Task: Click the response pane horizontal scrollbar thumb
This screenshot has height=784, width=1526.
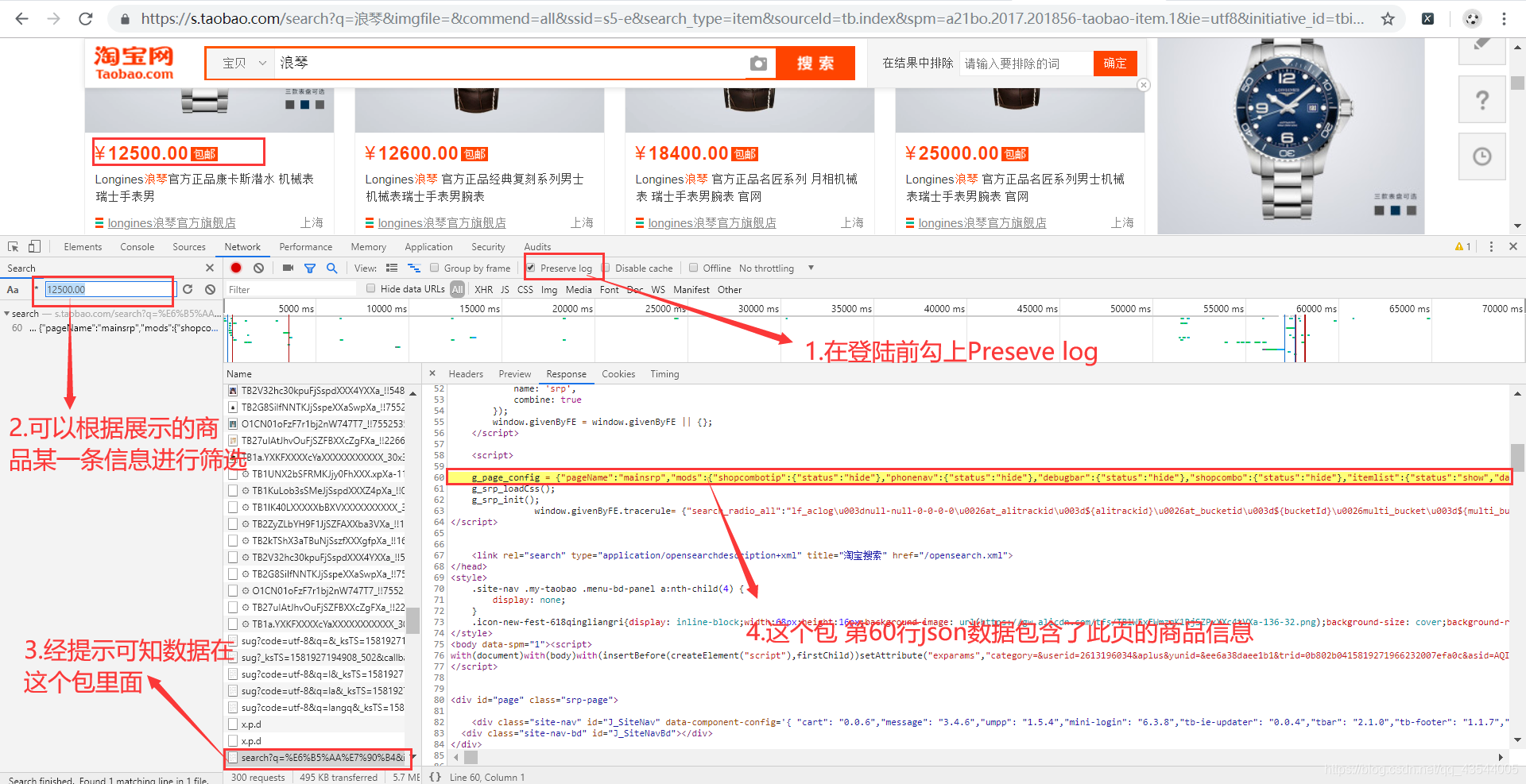Action: 471,758
